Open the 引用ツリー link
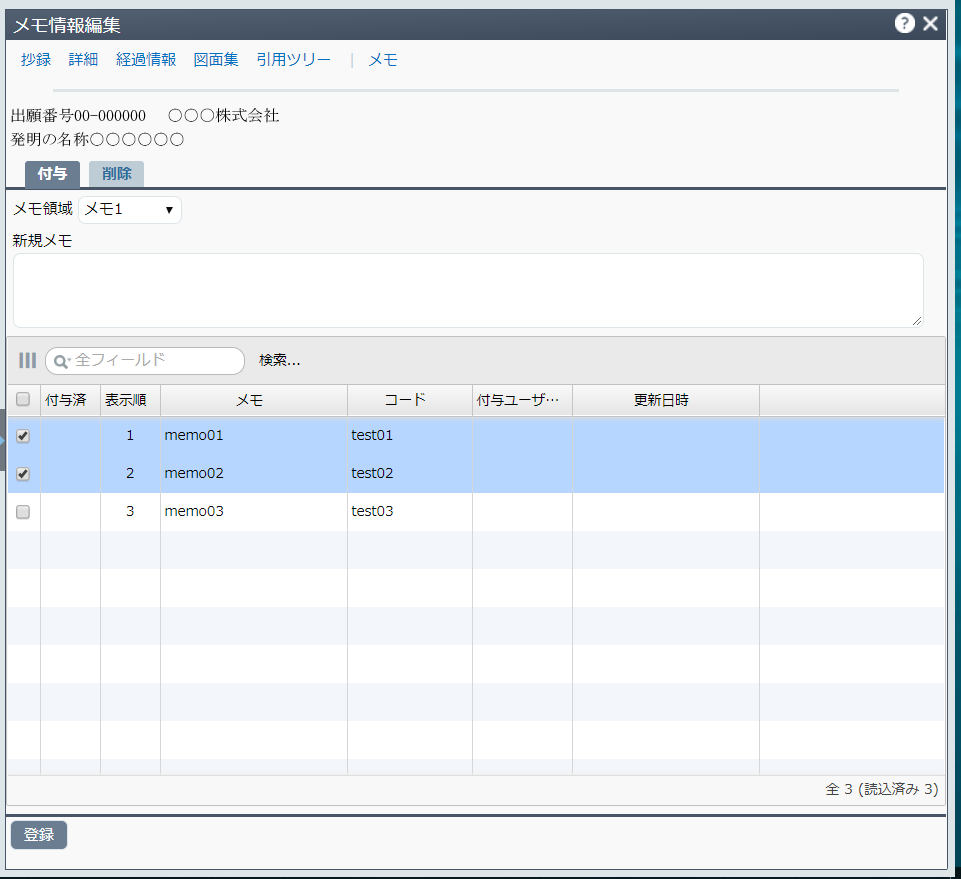961x879 pixels. pos(293,60)
